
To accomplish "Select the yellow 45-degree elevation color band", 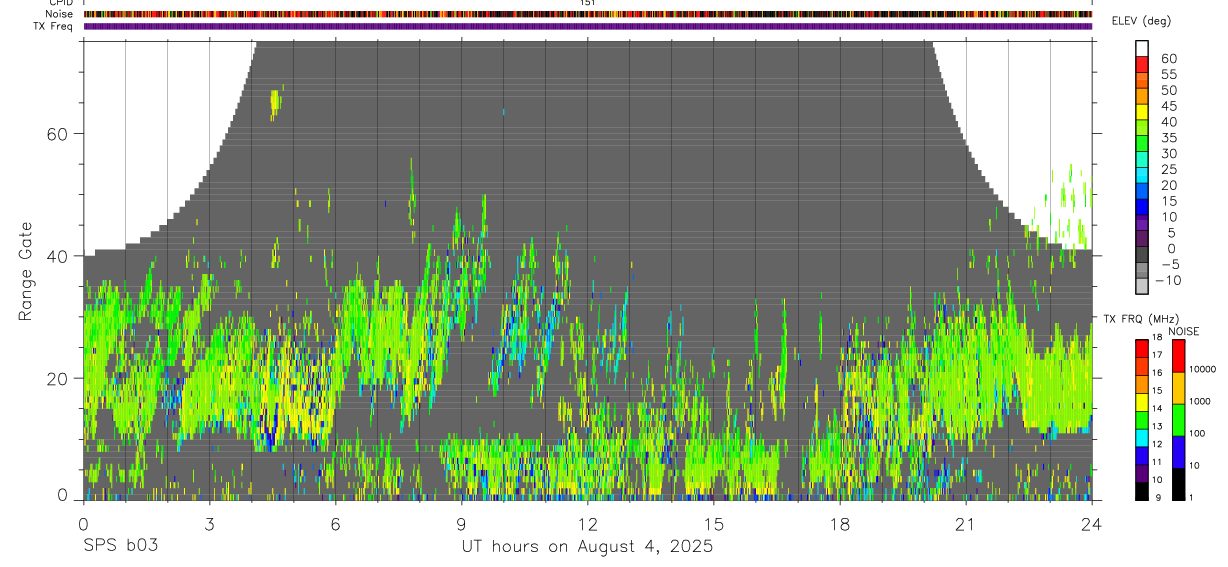I will [x=1143, y=111].
